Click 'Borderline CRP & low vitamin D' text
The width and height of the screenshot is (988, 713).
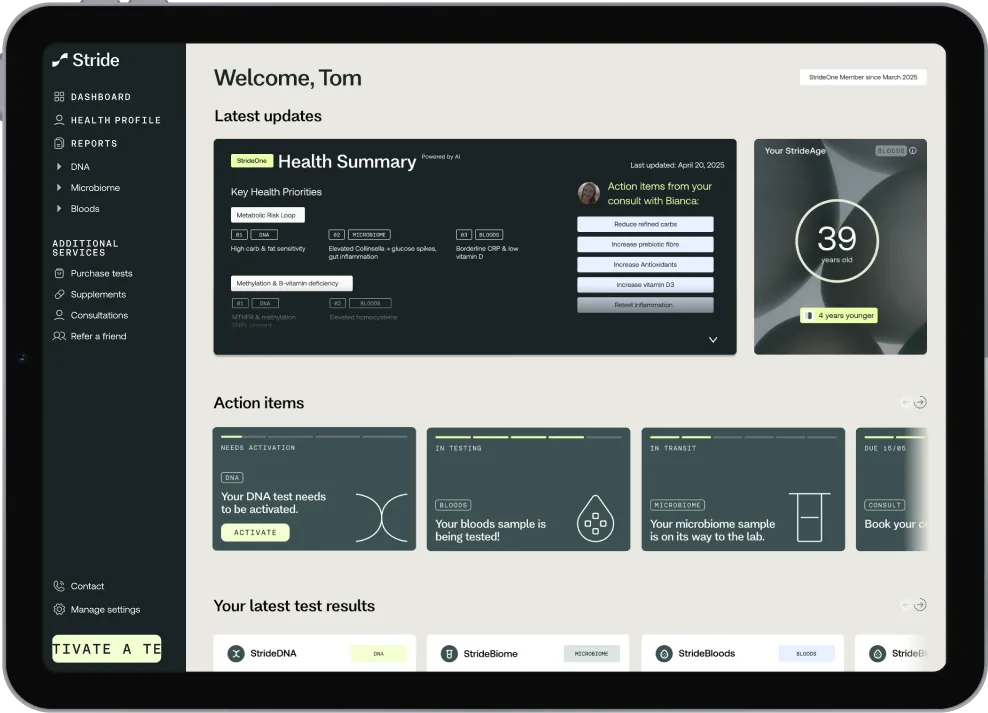point(487,253)
